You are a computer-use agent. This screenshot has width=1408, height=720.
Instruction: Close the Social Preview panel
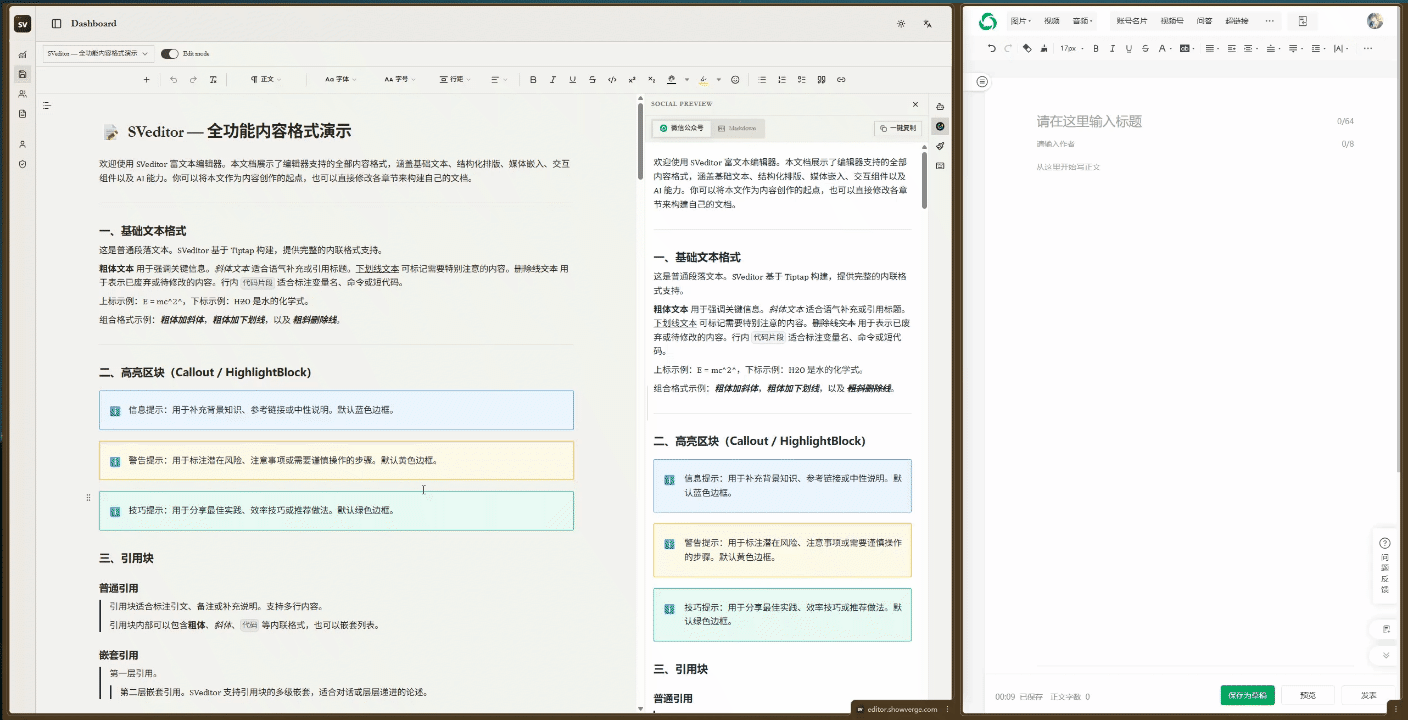click(915, 104)
